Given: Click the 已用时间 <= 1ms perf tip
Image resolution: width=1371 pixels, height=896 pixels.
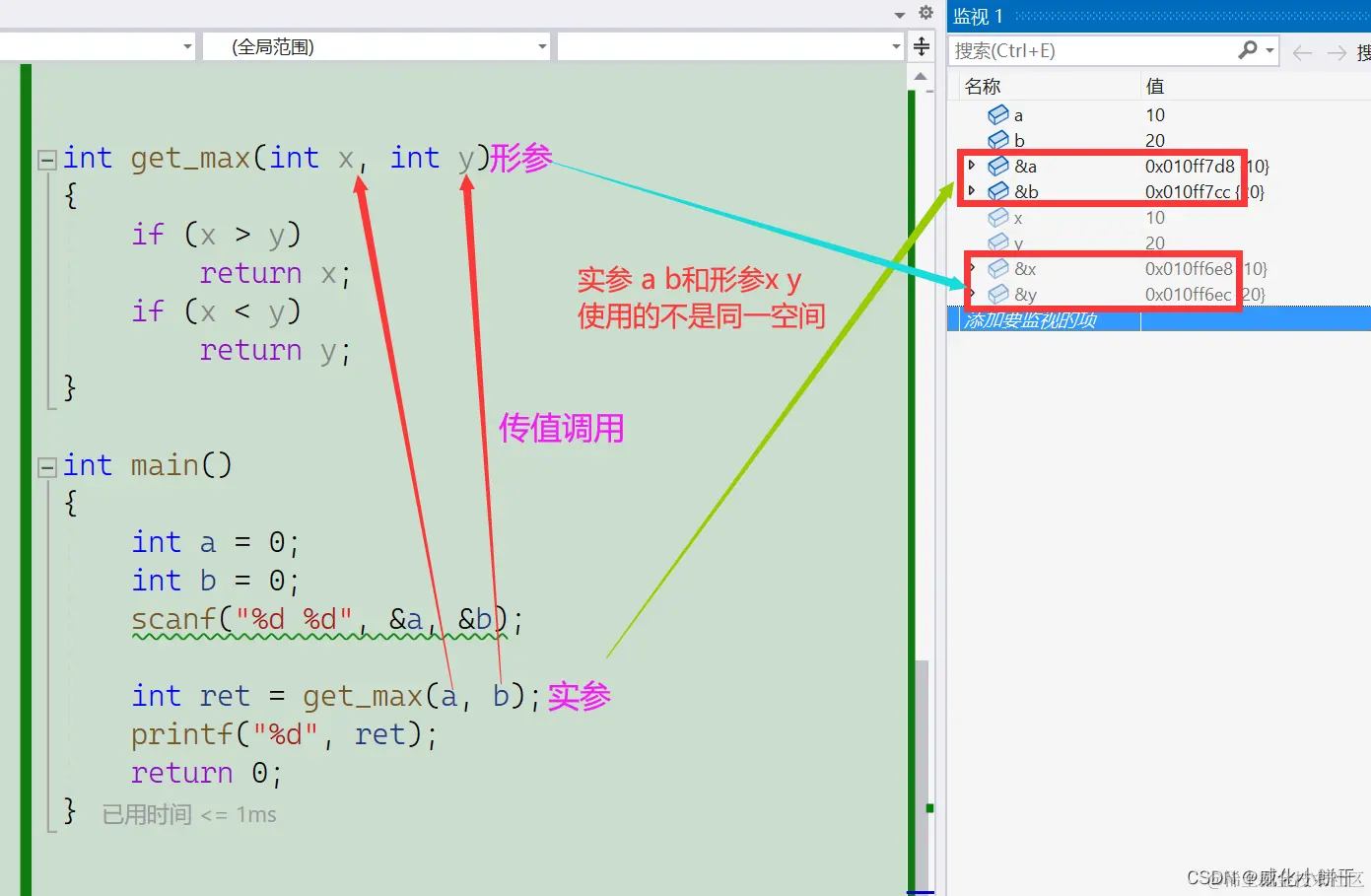Looking at the screenshot, I should [x=189, y=814].
